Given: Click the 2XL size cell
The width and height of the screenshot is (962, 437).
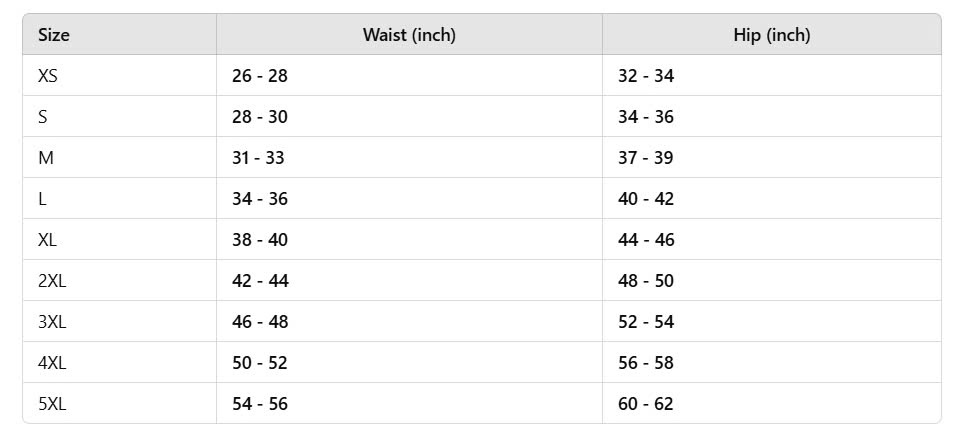Looking at the screenshot, I should [x=52, y=281].
